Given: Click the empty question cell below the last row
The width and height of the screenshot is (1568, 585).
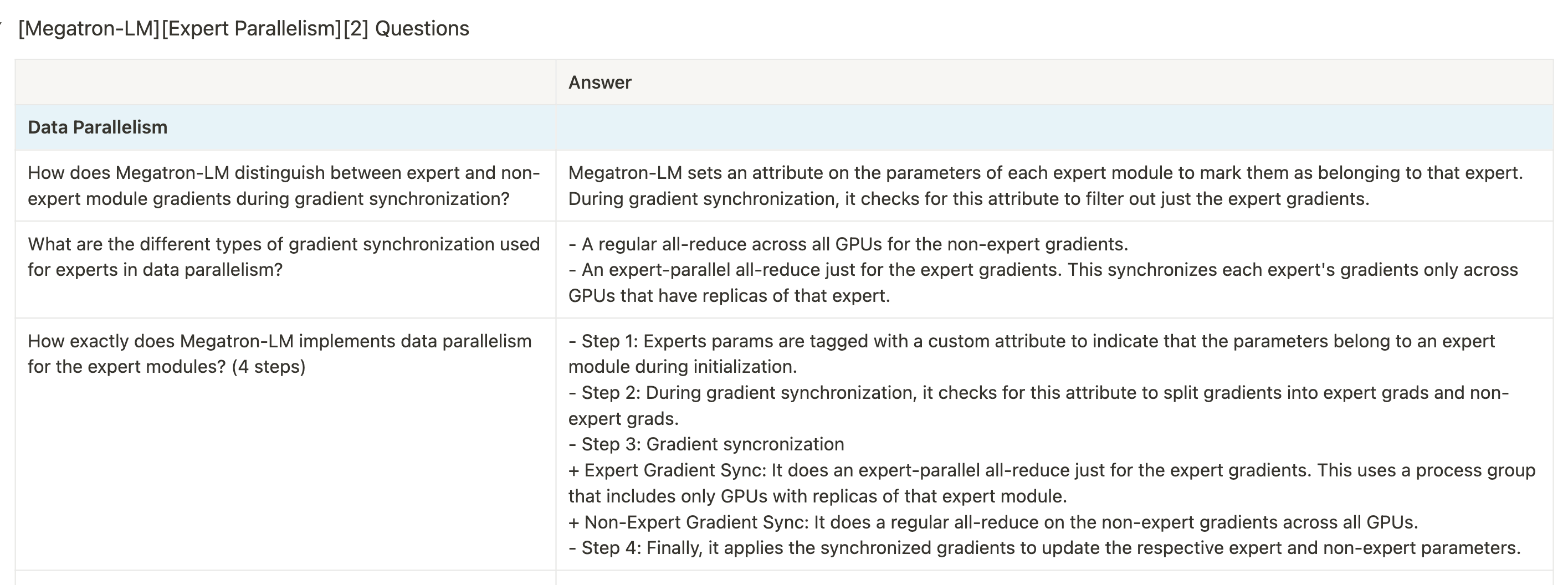Looking at the screenshot, I should pos(285,578).
